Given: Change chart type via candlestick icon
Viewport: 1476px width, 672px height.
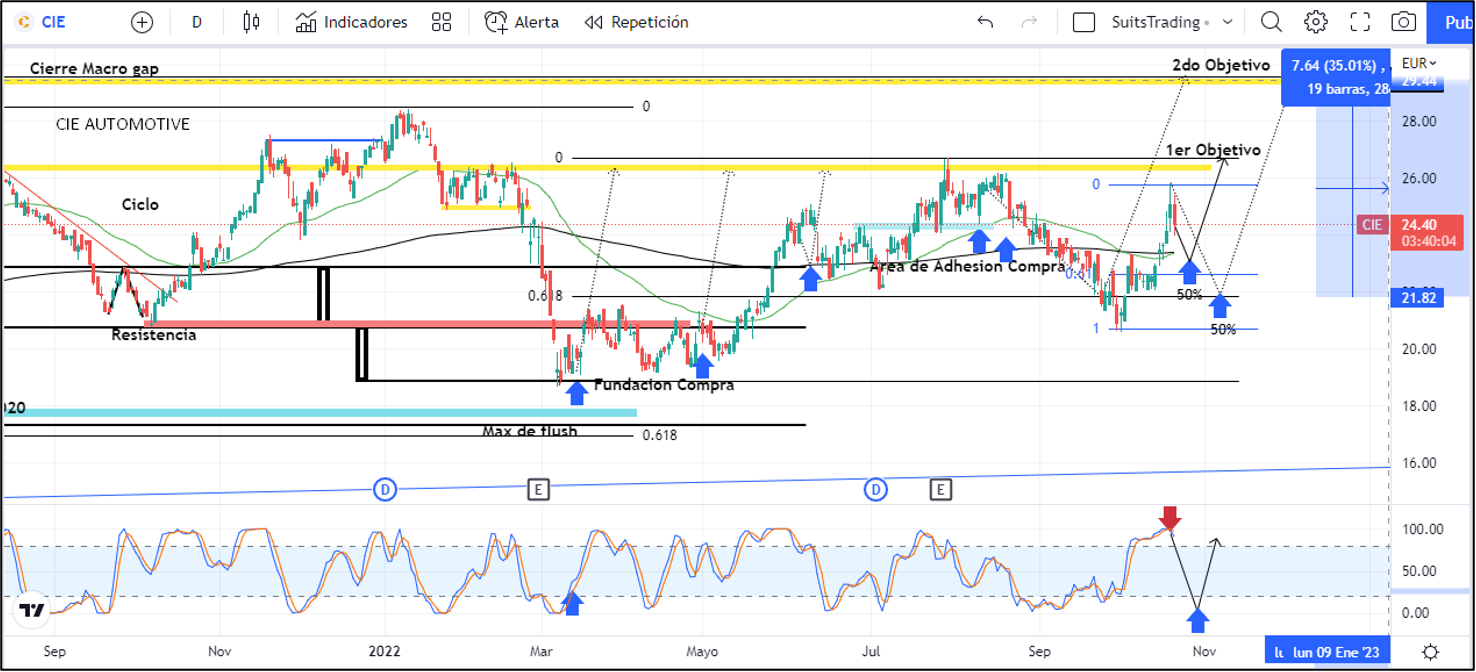Looking at the screenshot, I should 251,22.
